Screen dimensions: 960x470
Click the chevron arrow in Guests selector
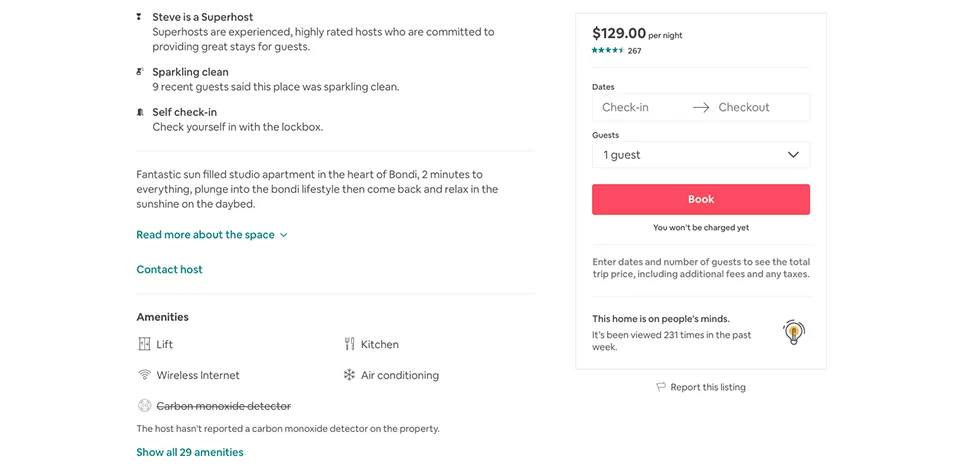(x=793, y=155)
